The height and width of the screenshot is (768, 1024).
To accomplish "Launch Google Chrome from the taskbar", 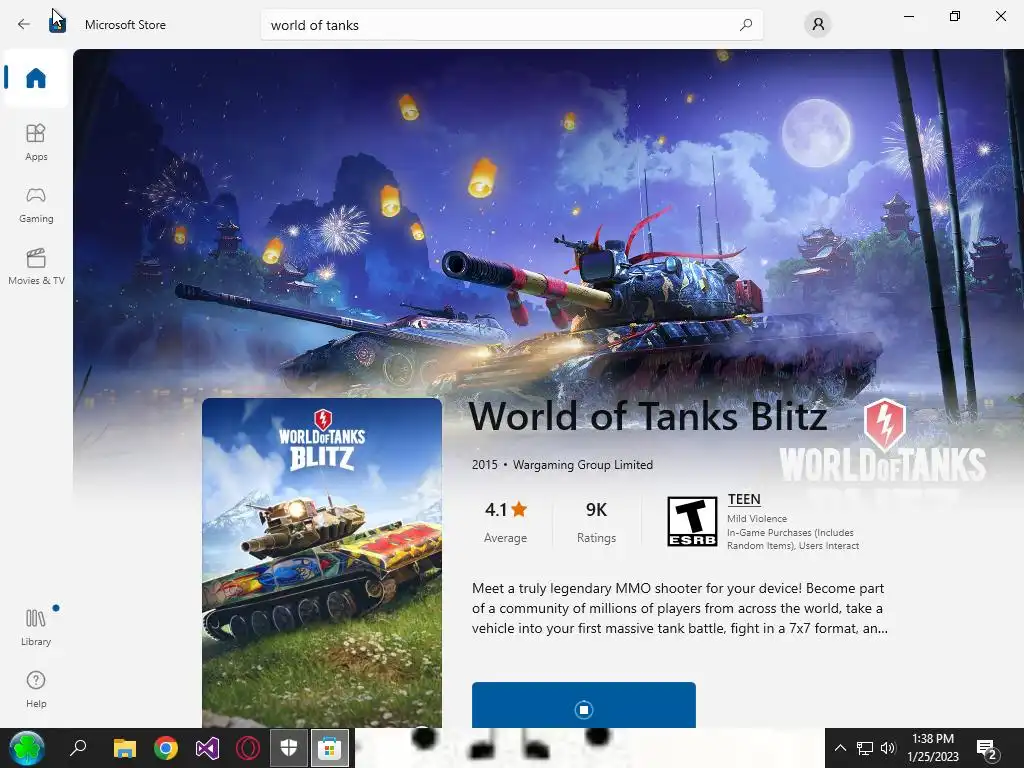I will [166, 748].
